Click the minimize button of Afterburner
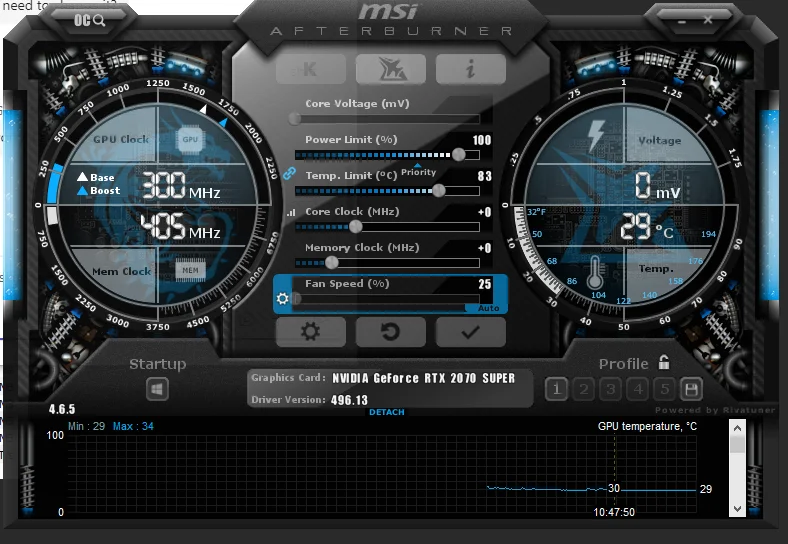This screenshot has height=544, width=788. point(681,22)
